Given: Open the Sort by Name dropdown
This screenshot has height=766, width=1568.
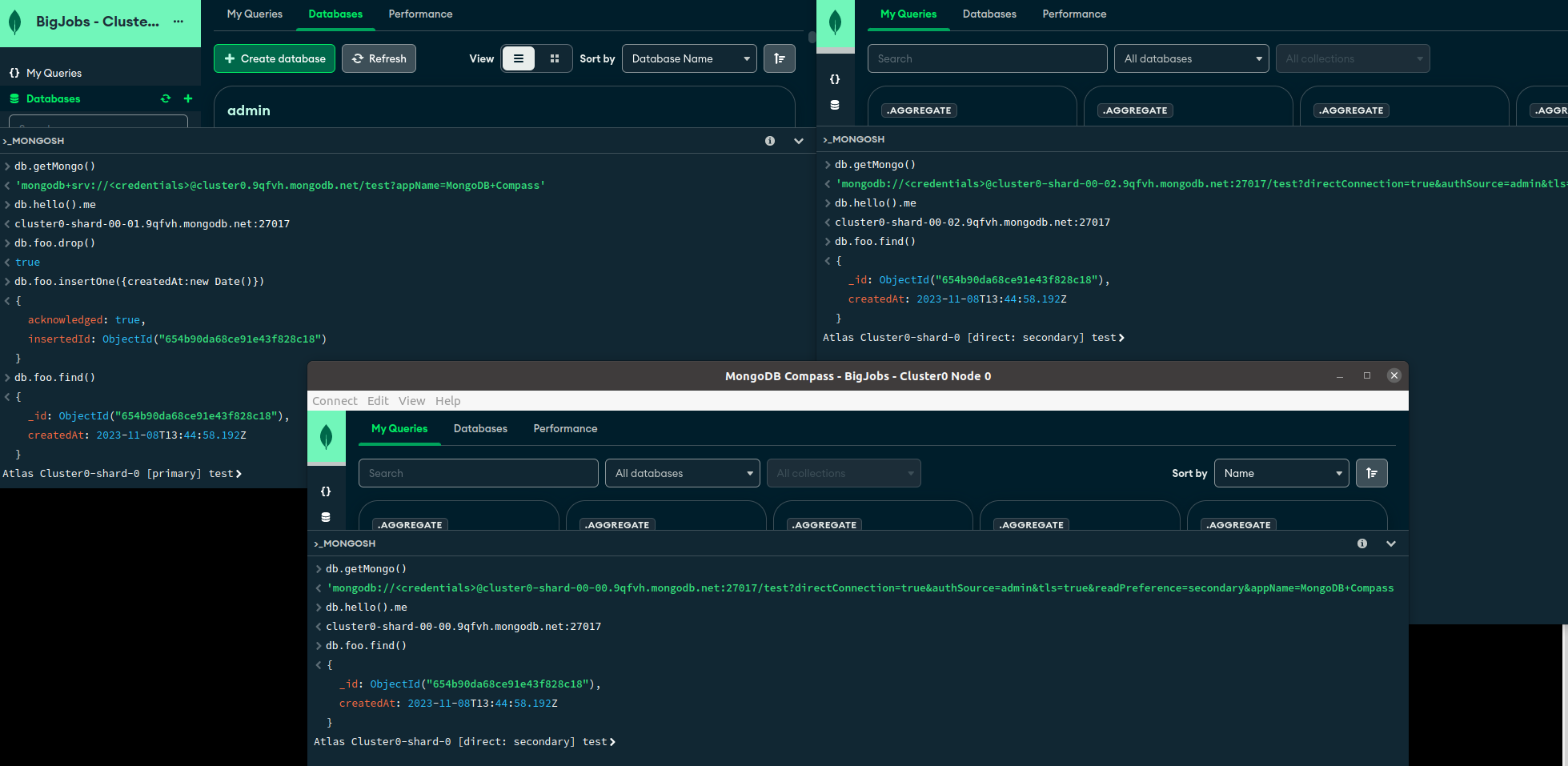Looking at the screenshot, I should tap(1281, 473).
